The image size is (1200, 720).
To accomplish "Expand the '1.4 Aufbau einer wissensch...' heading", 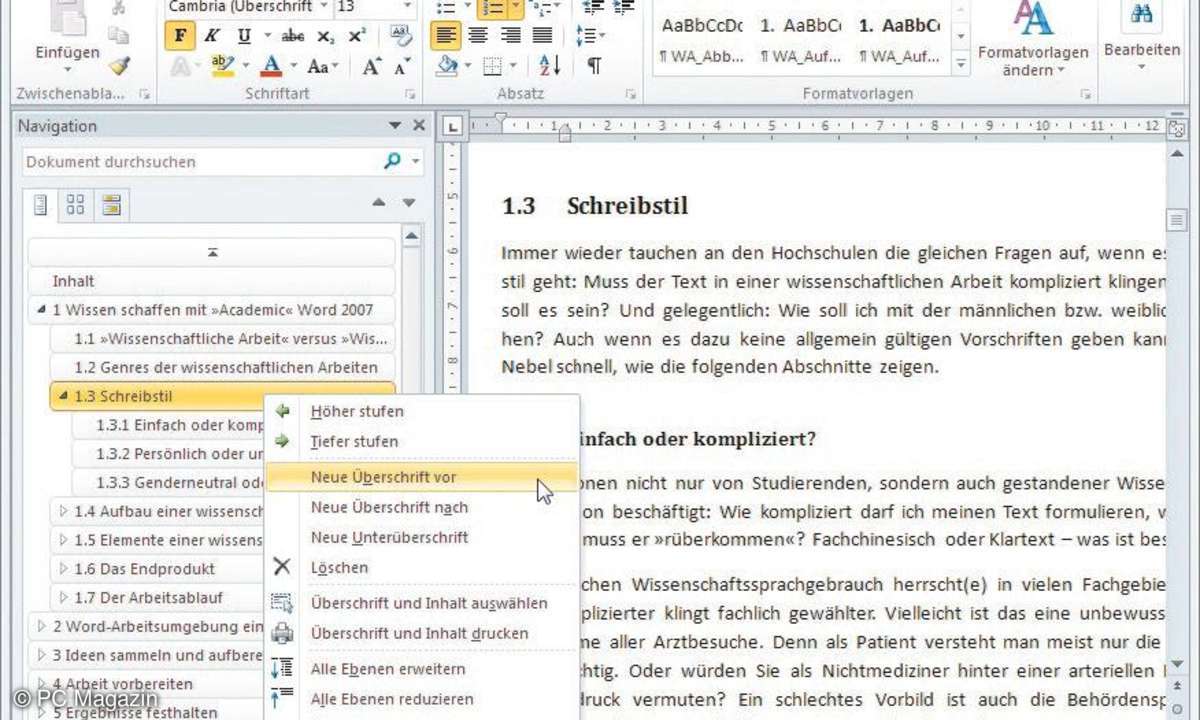I will (x=64, y=512).
